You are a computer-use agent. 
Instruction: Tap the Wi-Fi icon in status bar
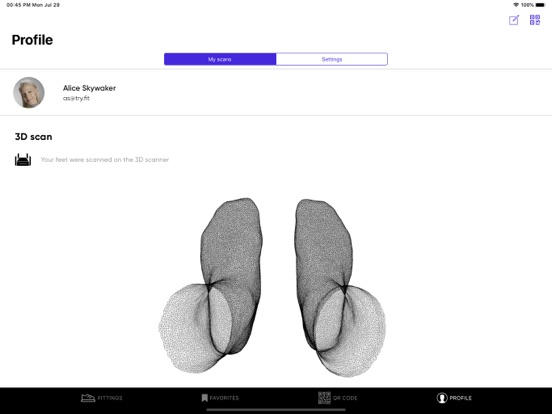coord(516,5)
